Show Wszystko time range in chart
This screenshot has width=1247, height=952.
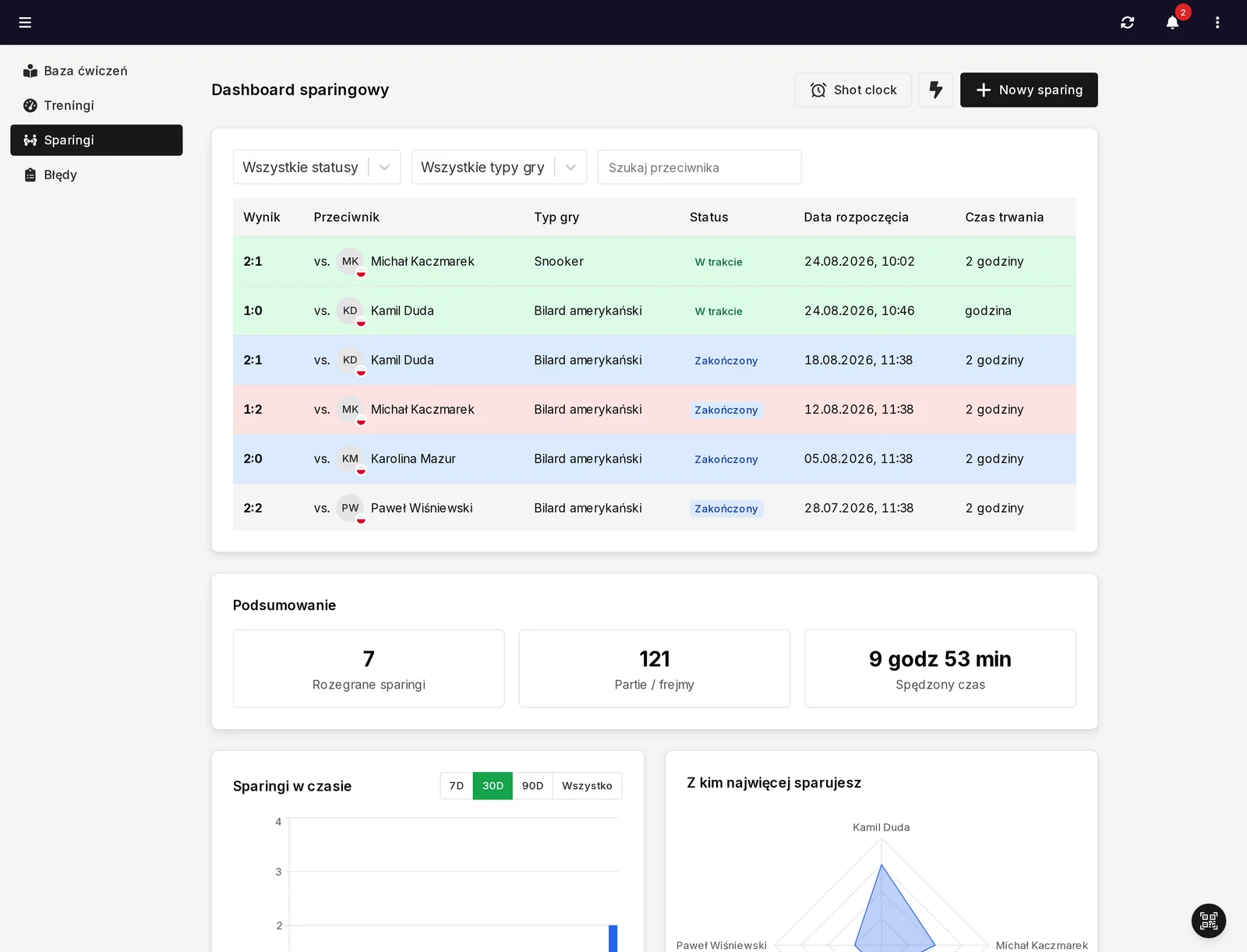587,786
